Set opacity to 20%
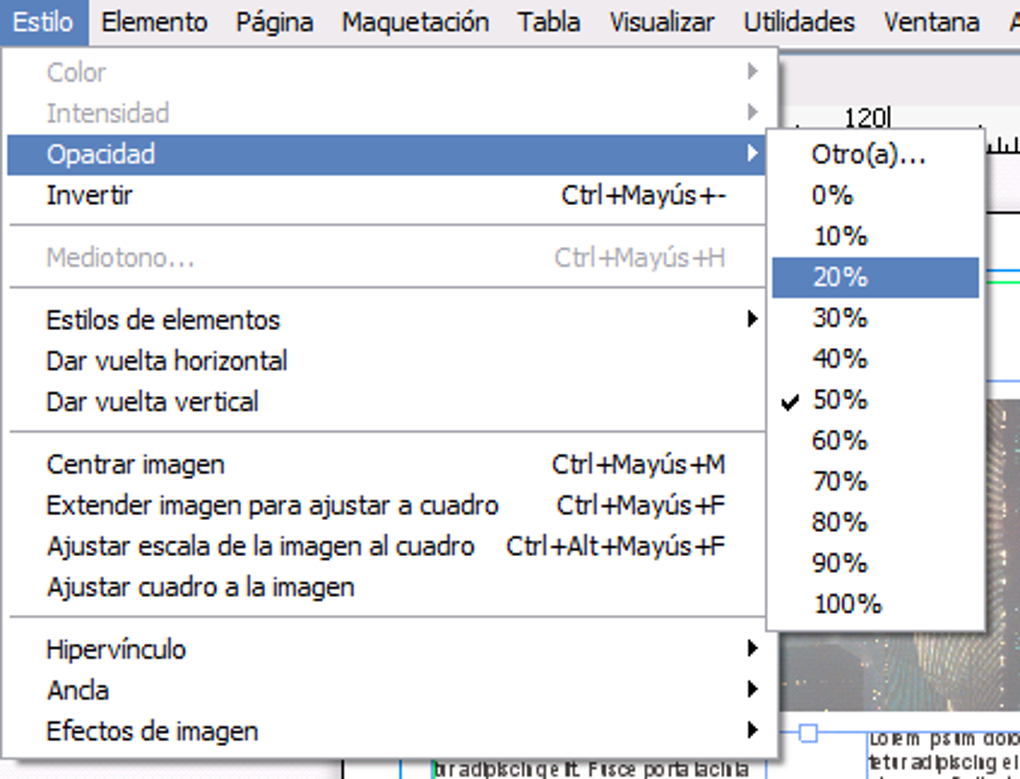This screenshot has width=1020, height=779. tap(840, 277)
